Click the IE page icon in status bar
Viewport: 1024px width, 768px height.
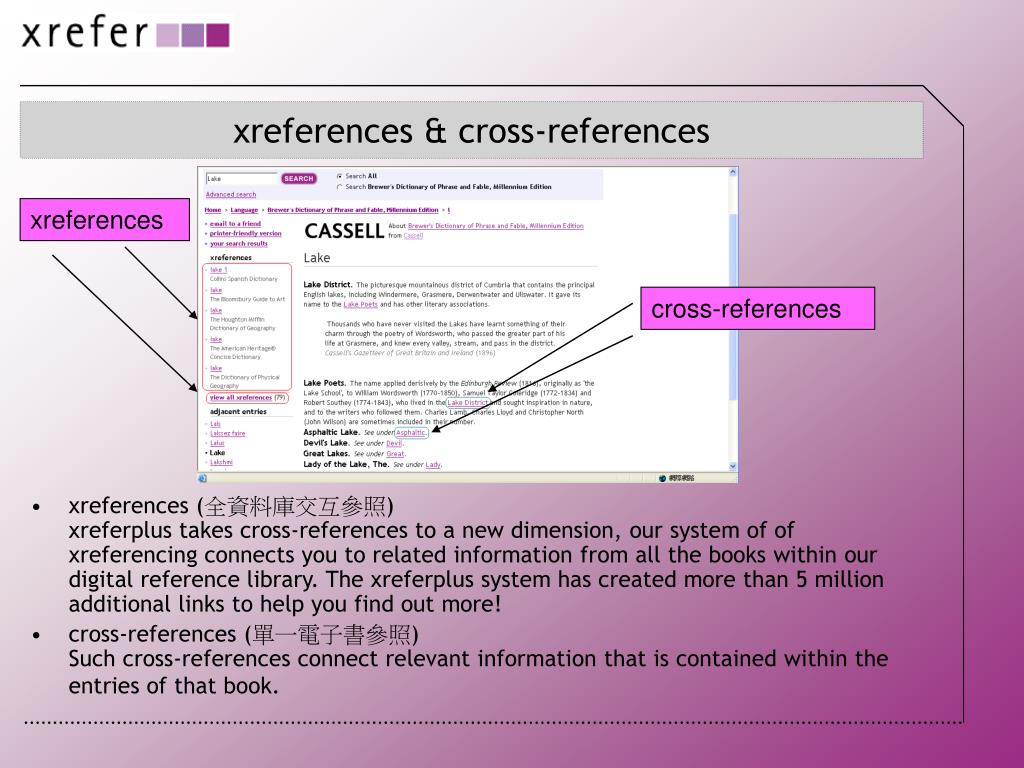click(x=202, y=478)
